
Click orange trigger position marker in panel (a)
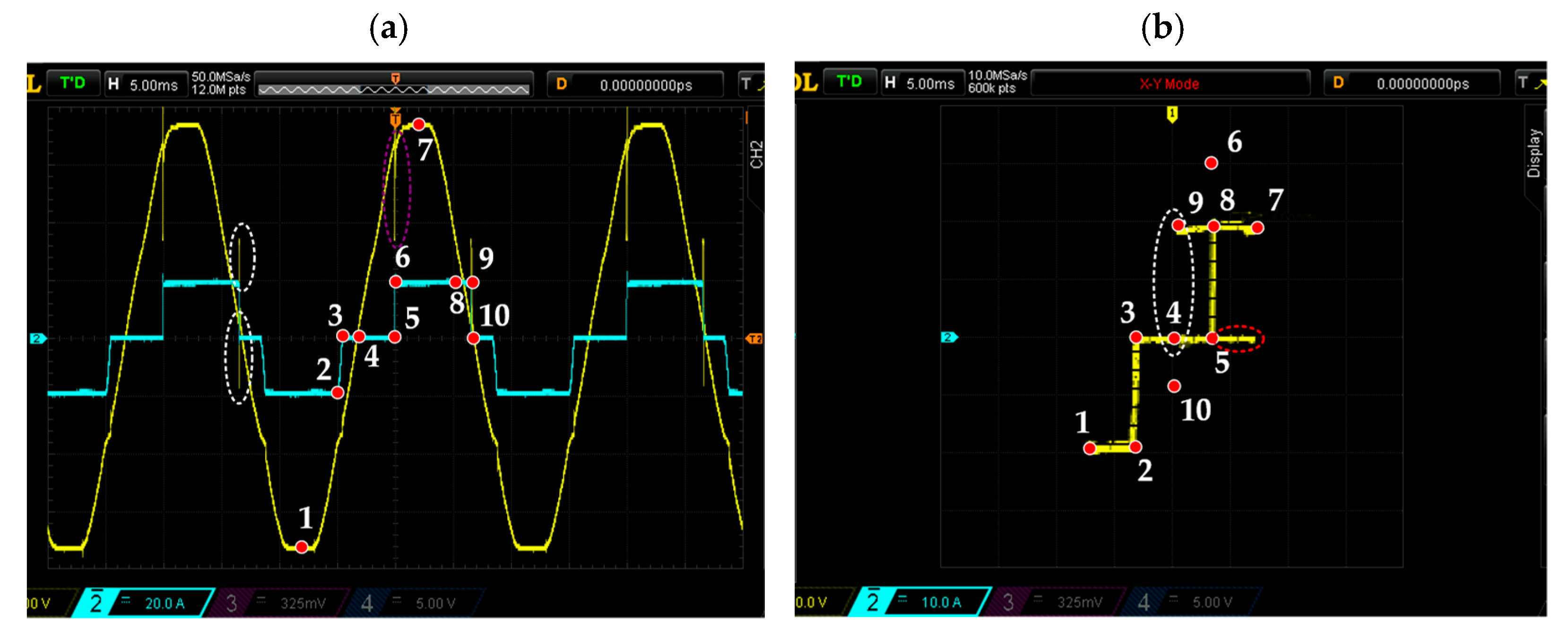(395, 119)
